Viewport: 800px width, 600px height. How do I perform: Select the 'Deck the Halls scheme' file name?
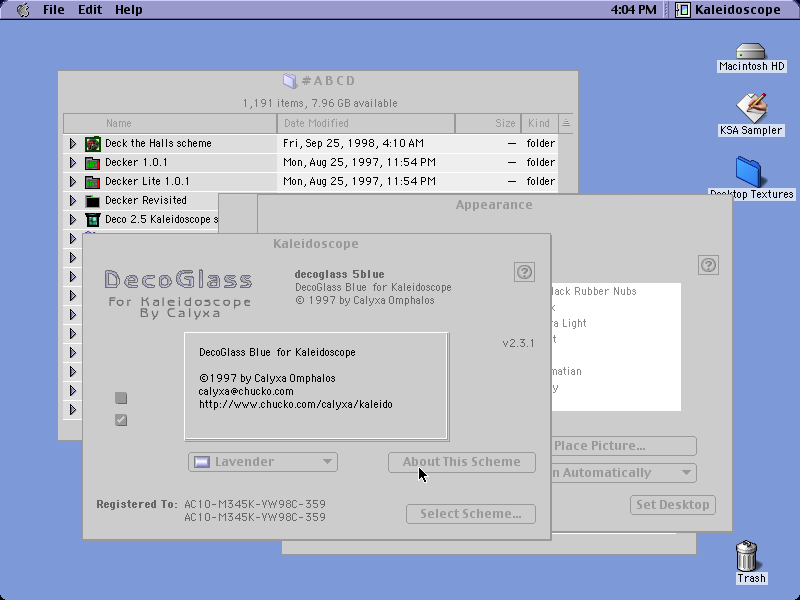coord(158,143)
